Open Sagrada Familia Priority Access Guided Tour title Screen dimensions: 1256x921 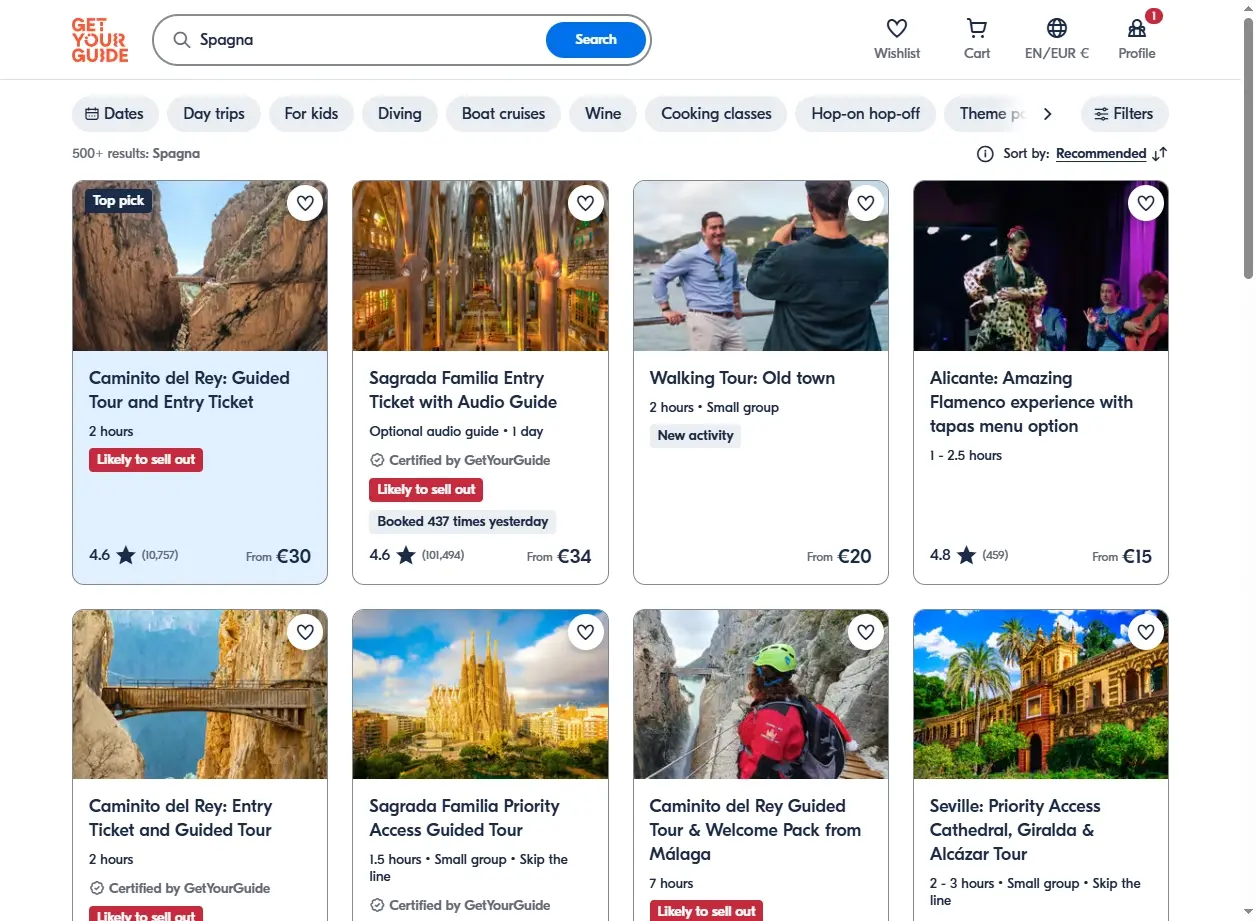[x=464, y=818]
